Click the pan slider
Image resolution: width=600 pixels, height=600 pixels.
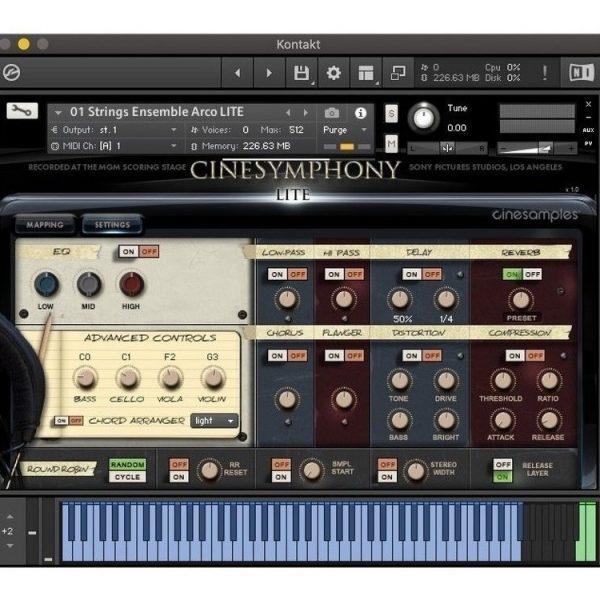click(x=447, y=148)
